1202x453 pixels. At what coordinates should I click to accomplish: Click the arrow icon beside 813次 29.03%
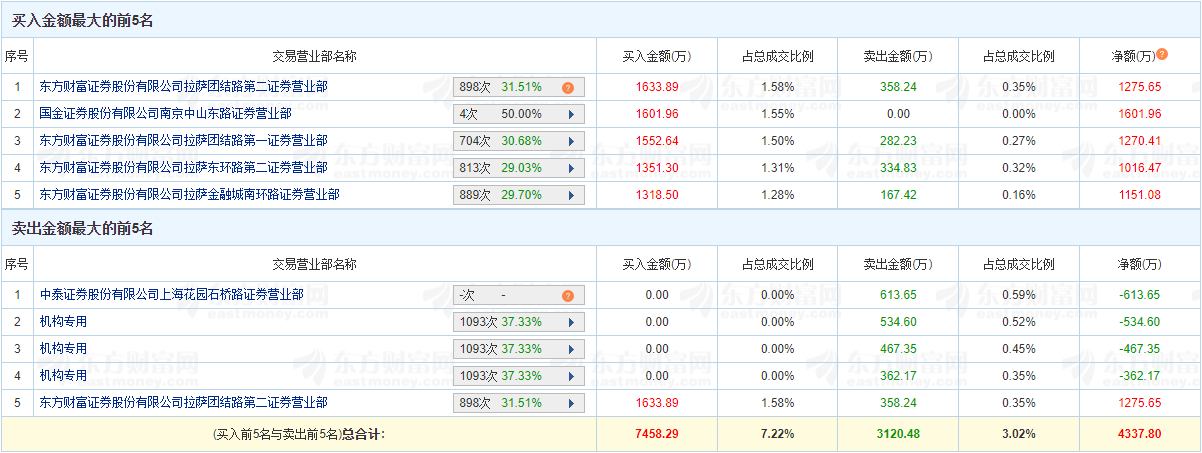tap(571, 168)
